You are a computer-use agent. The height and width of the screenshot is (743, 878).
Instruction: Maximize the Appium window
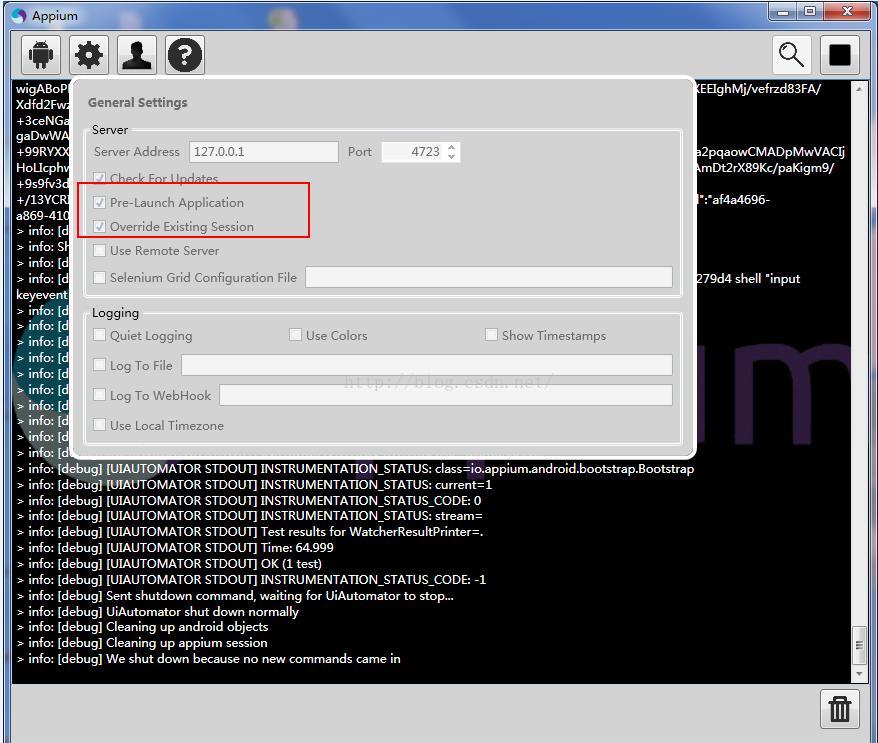coord(810,11)
